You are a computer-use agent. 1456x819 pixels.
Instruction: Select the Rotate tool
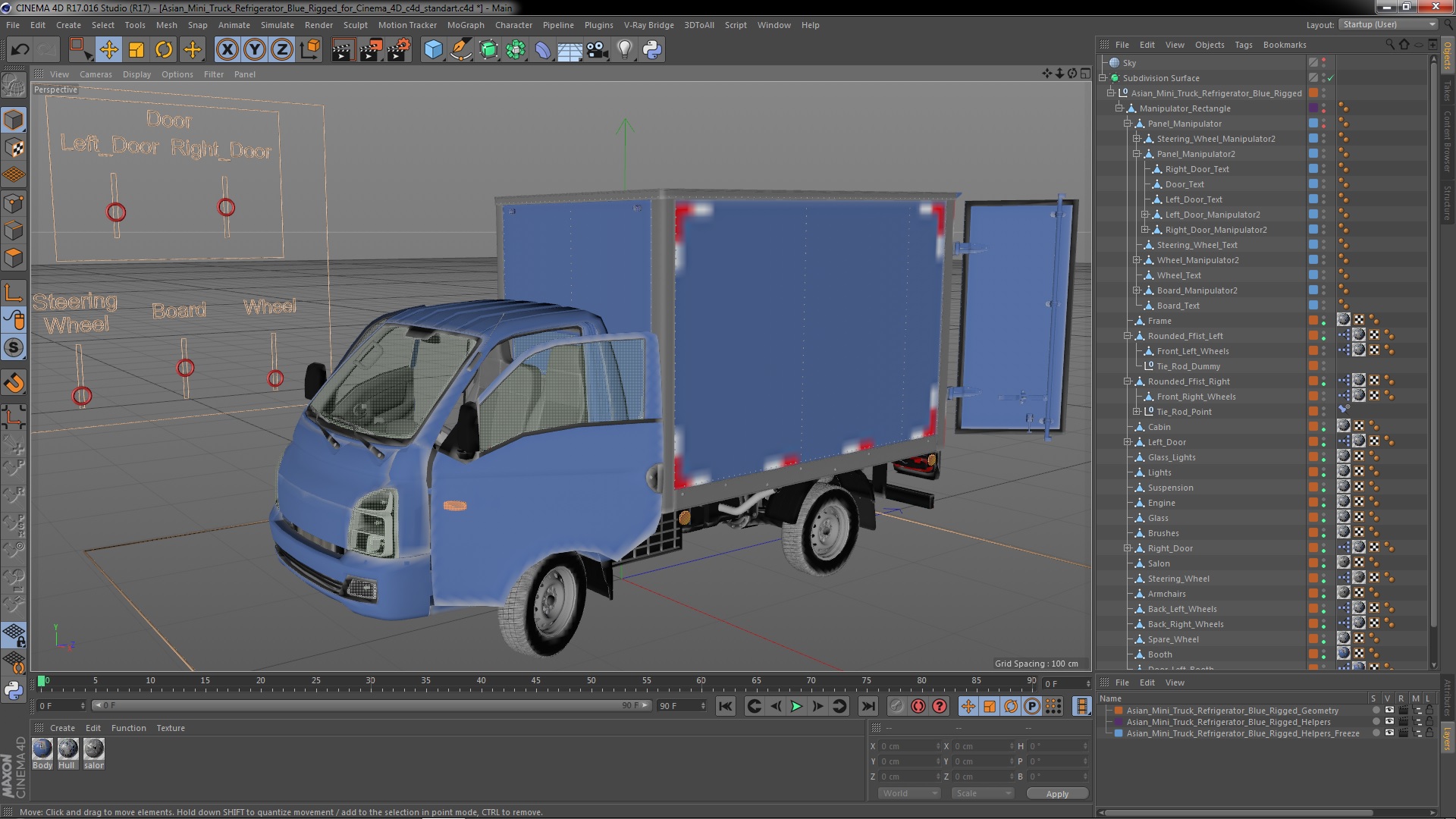point(164,50)
